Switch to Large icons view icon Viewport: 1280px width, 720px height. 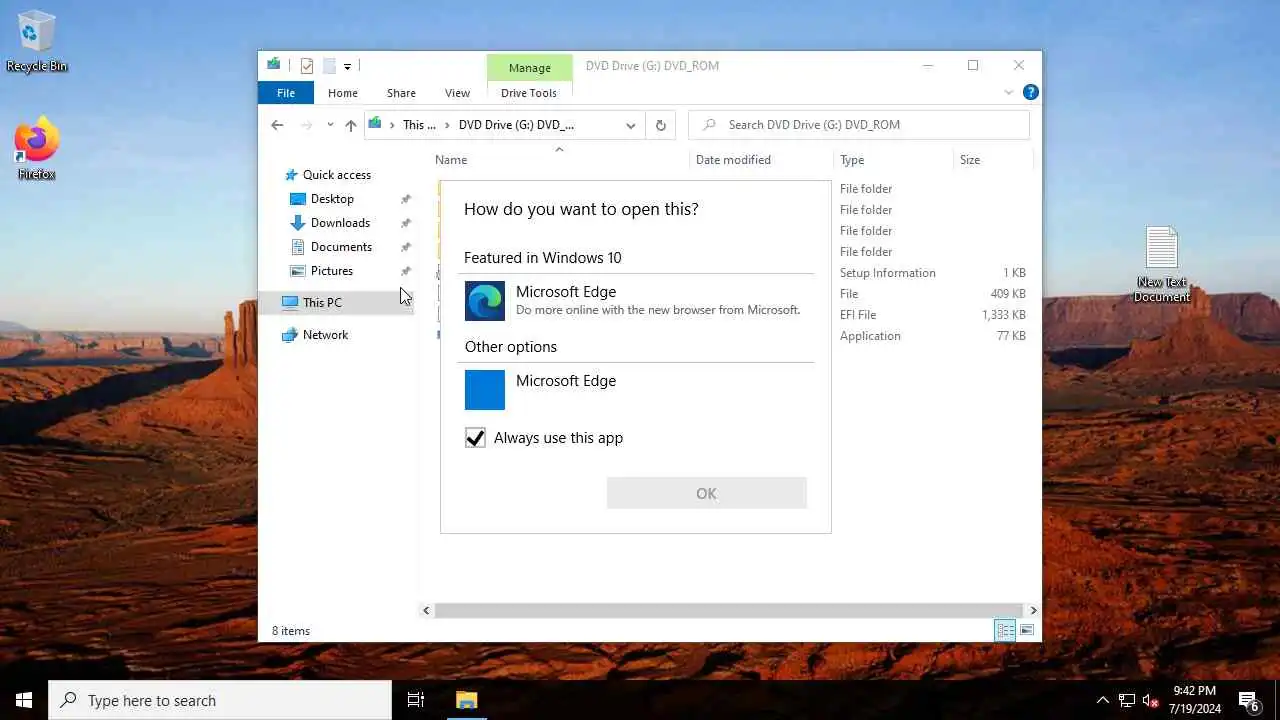click(x=1027, y=630)
